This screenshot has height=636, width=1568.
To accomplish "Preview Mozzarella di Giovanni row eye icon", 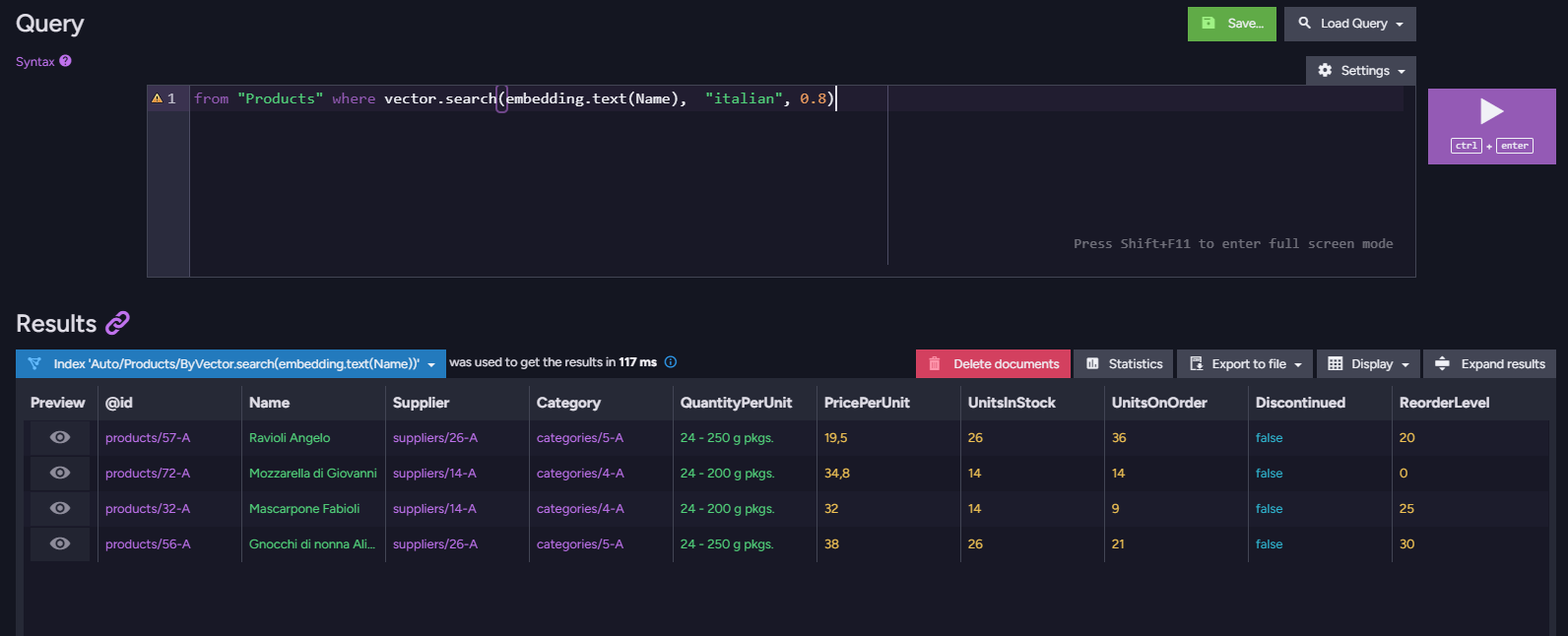I will point(60,473).
